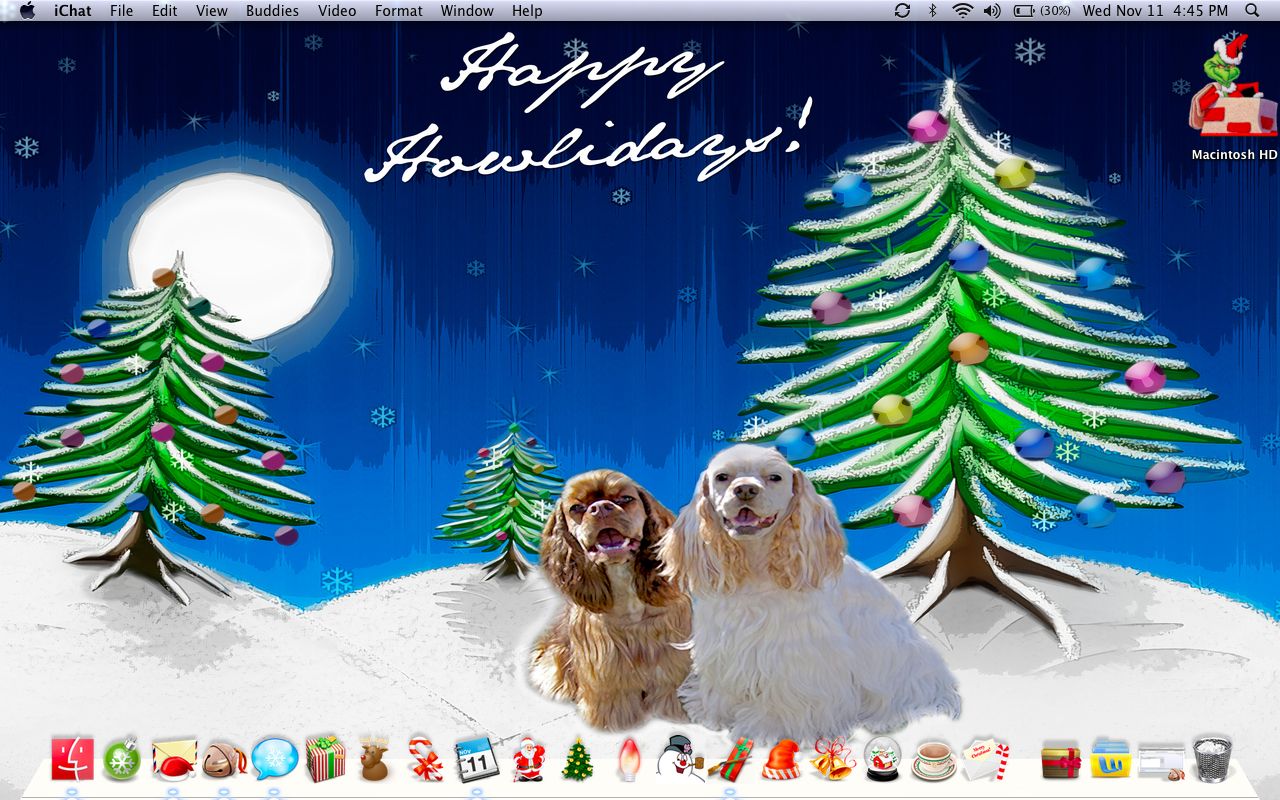Click the candy cane with bow icon

click(x=425, y=759)
